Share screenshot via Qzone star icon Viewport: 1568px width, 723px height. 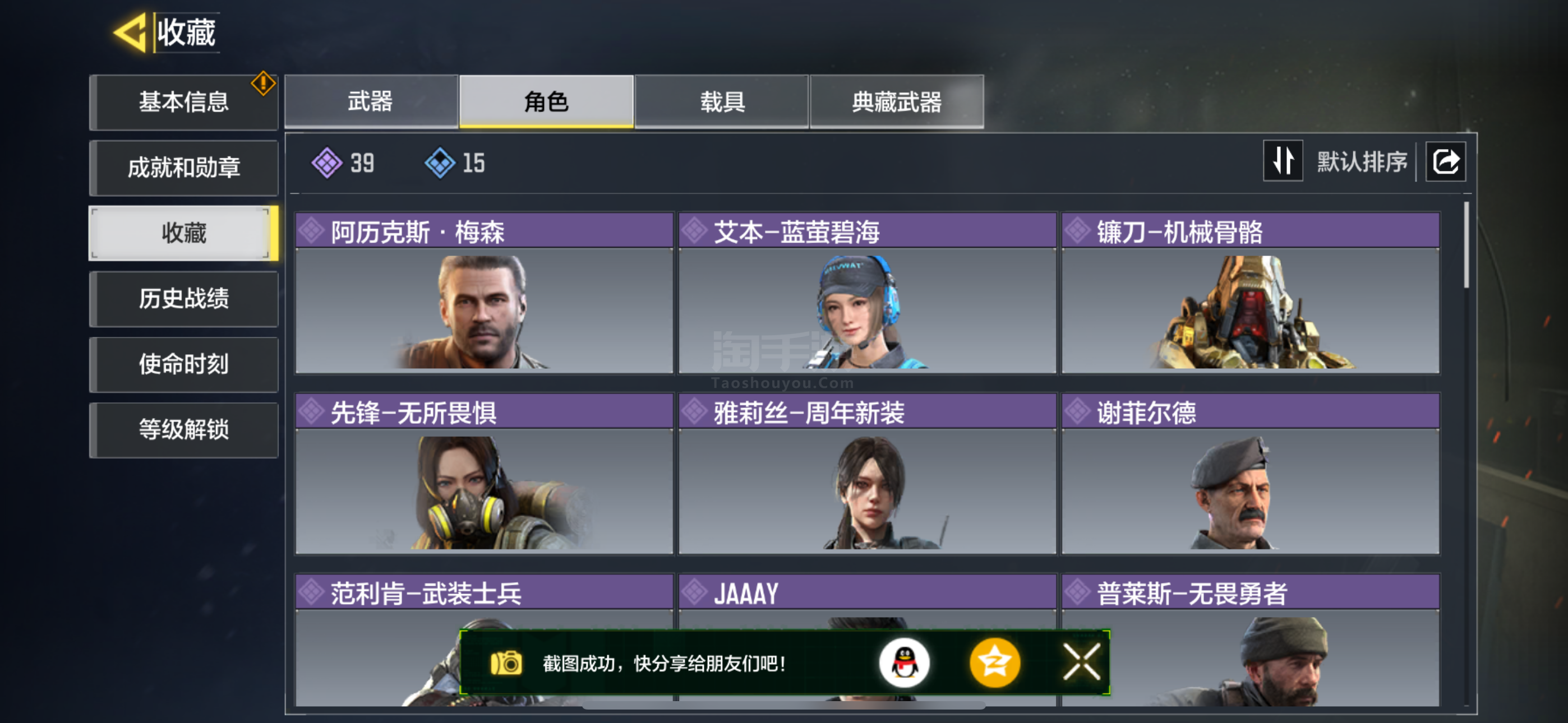click(995, 662)
